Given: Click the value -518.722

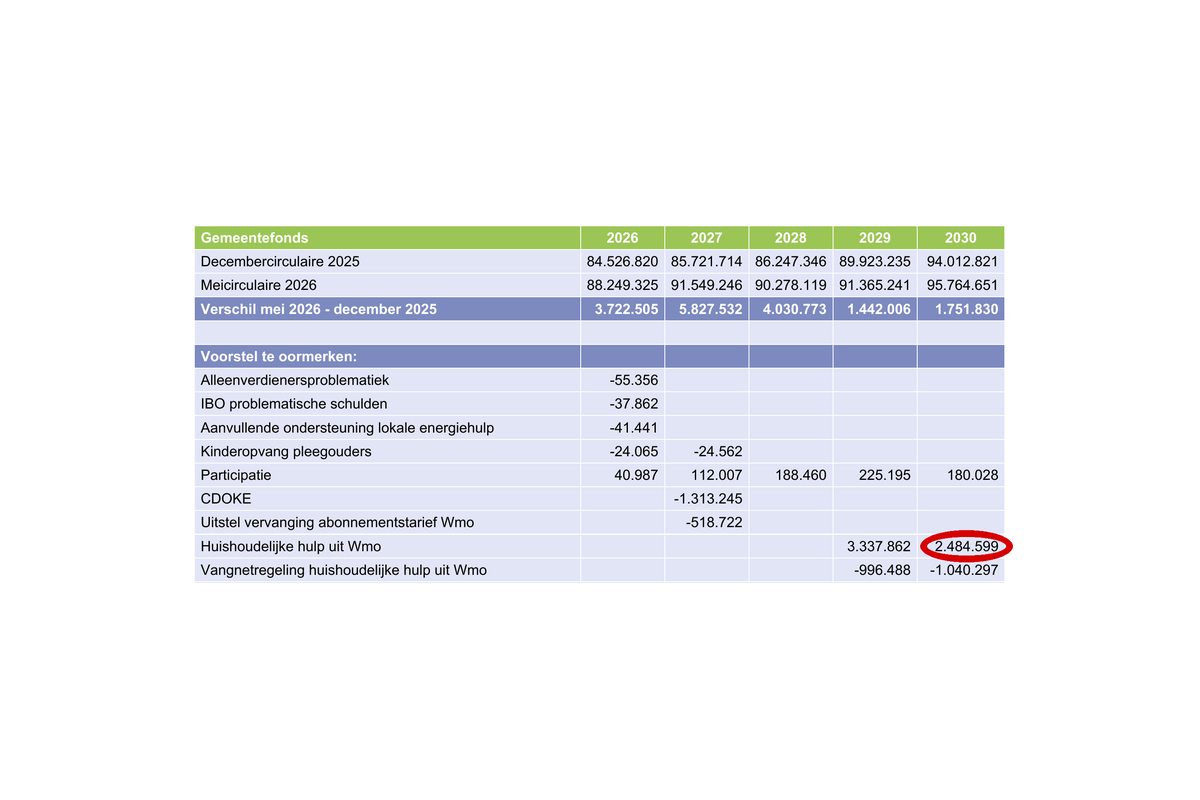Looking at the screenshot, I should pyautogui.click(x=714, y=523).
